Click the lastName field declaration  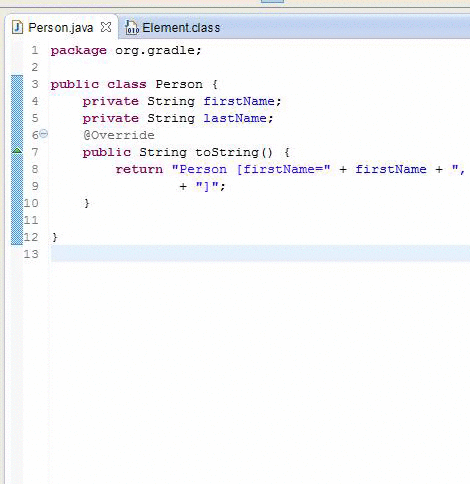235,118
